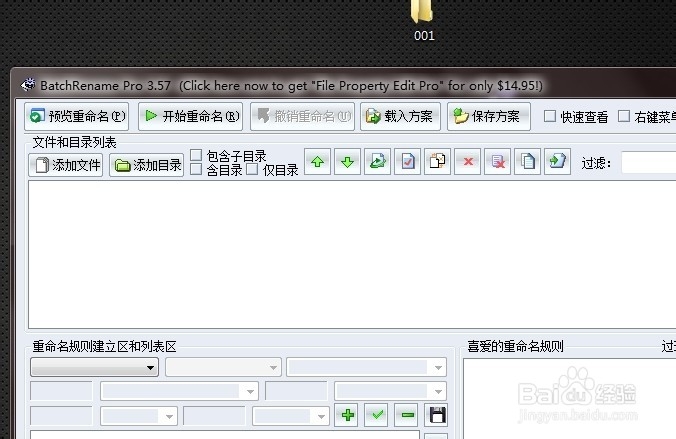This screenshot has height=439, width=676.
Task: Toggle the 包含子目录 checkbox
Action: tap(196, 155)
